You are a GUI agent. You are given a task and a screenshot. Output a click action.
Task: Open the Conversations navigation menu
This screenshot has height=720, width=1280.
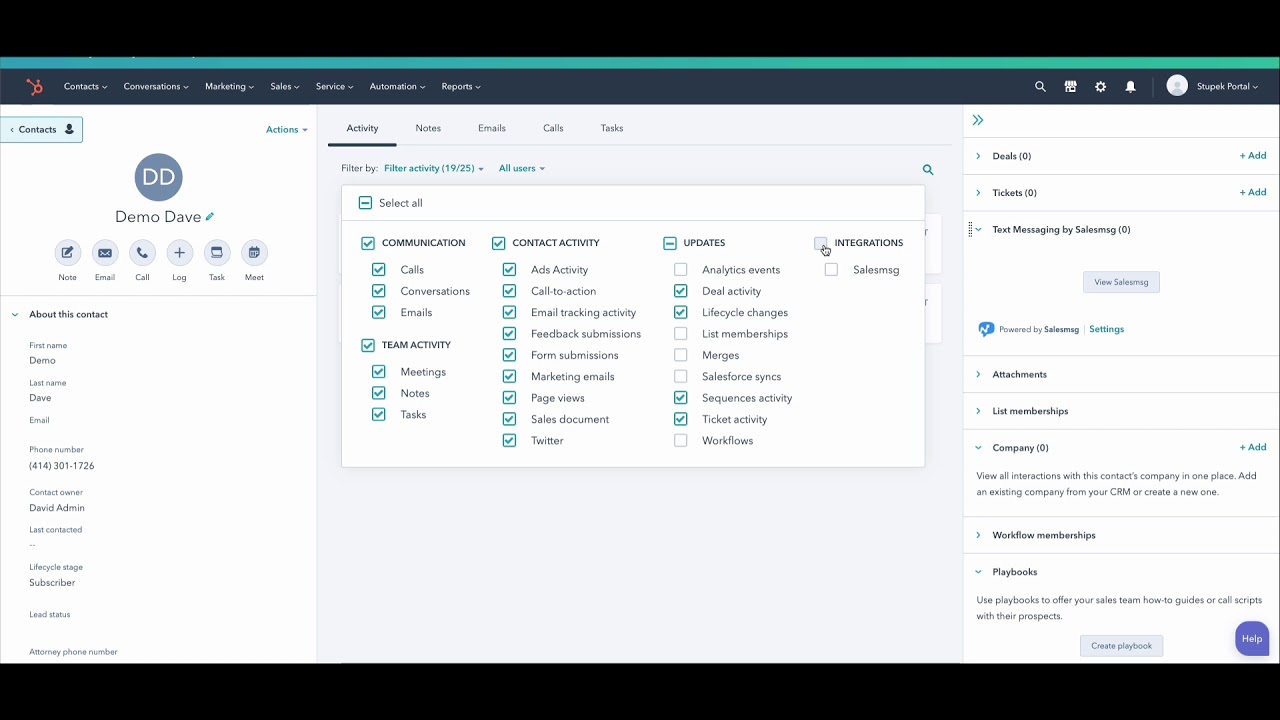coord(156,87)
